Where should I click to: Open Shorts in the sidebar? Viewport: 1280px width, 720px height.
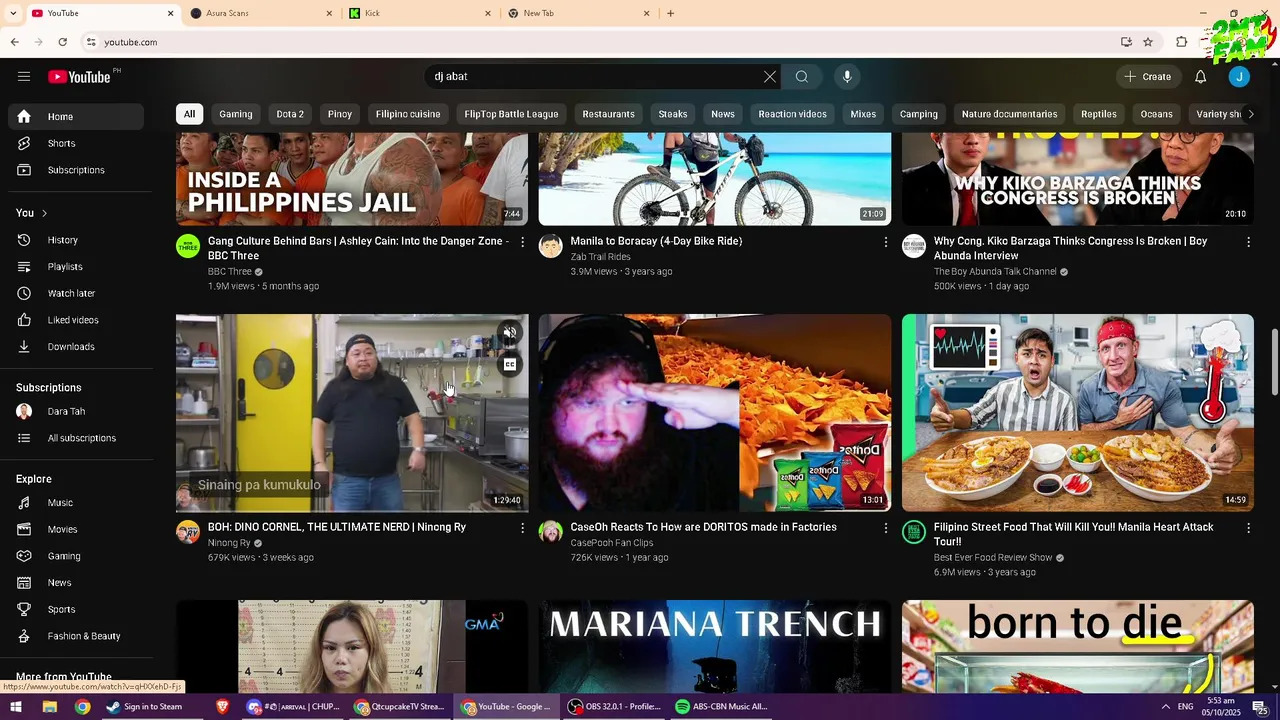point(76,143)
